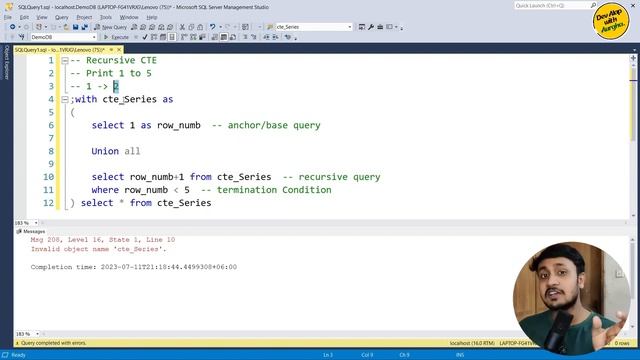
Task: Click the Execute button
Action: point(116,37)
